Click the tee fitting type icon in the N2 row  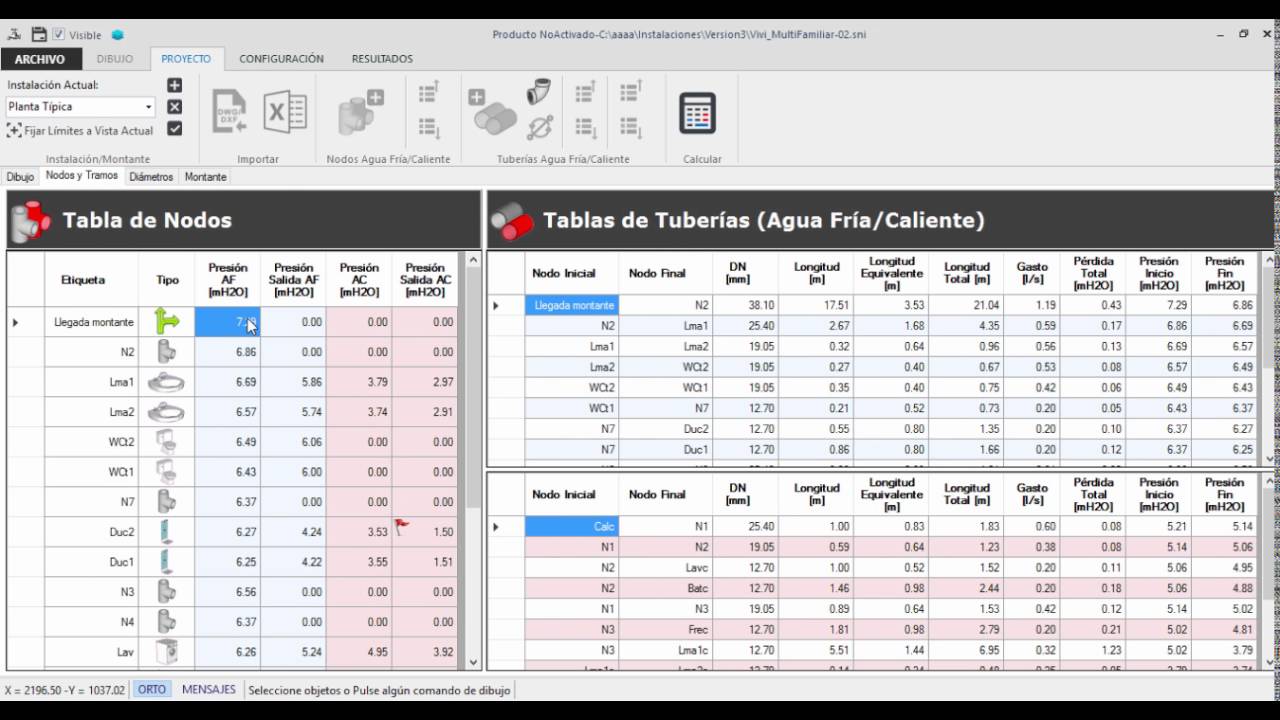coord(167,352)
